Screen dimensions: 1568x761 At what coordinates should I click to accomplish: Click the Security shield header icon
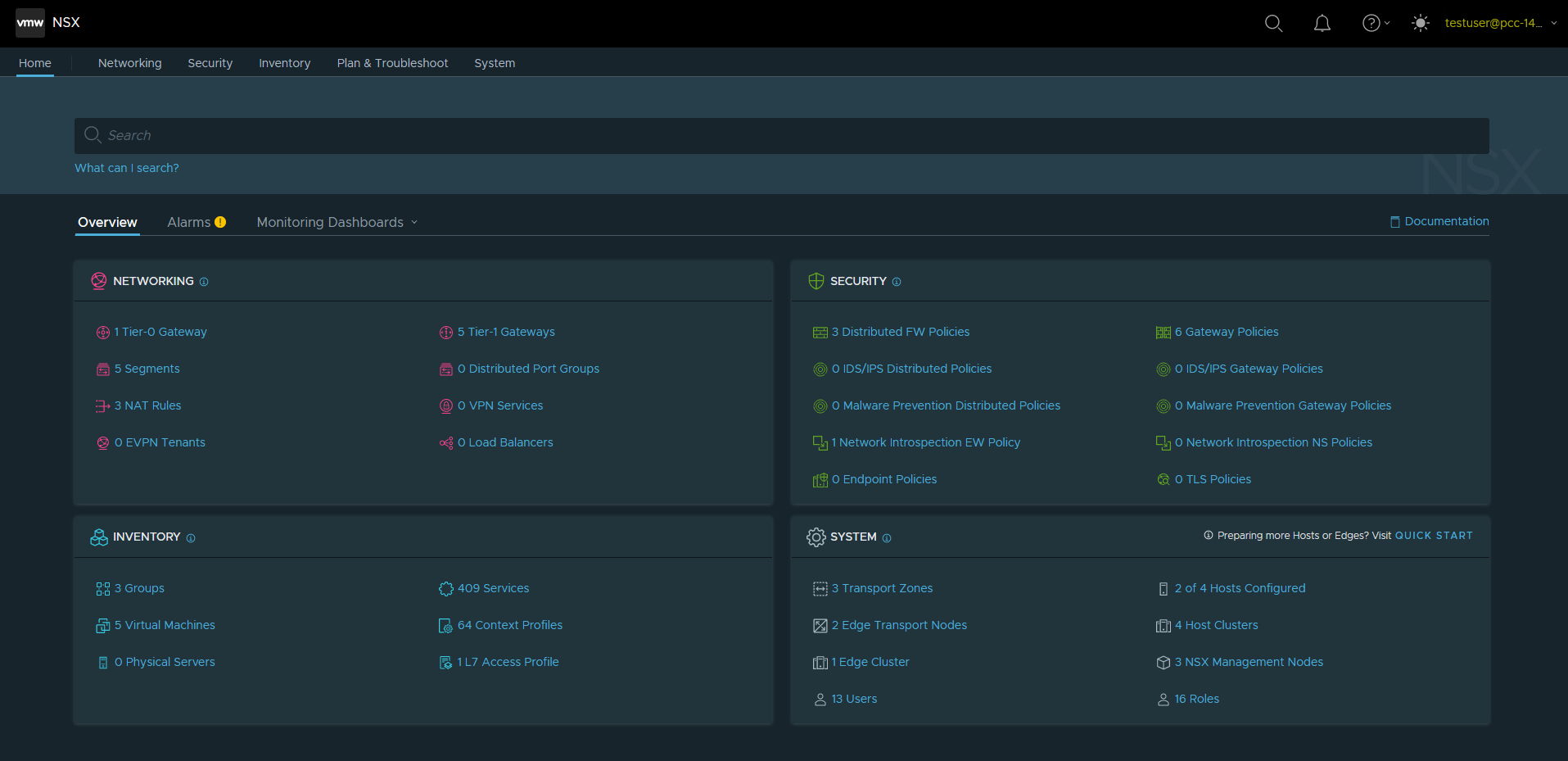tap(816, 281)
